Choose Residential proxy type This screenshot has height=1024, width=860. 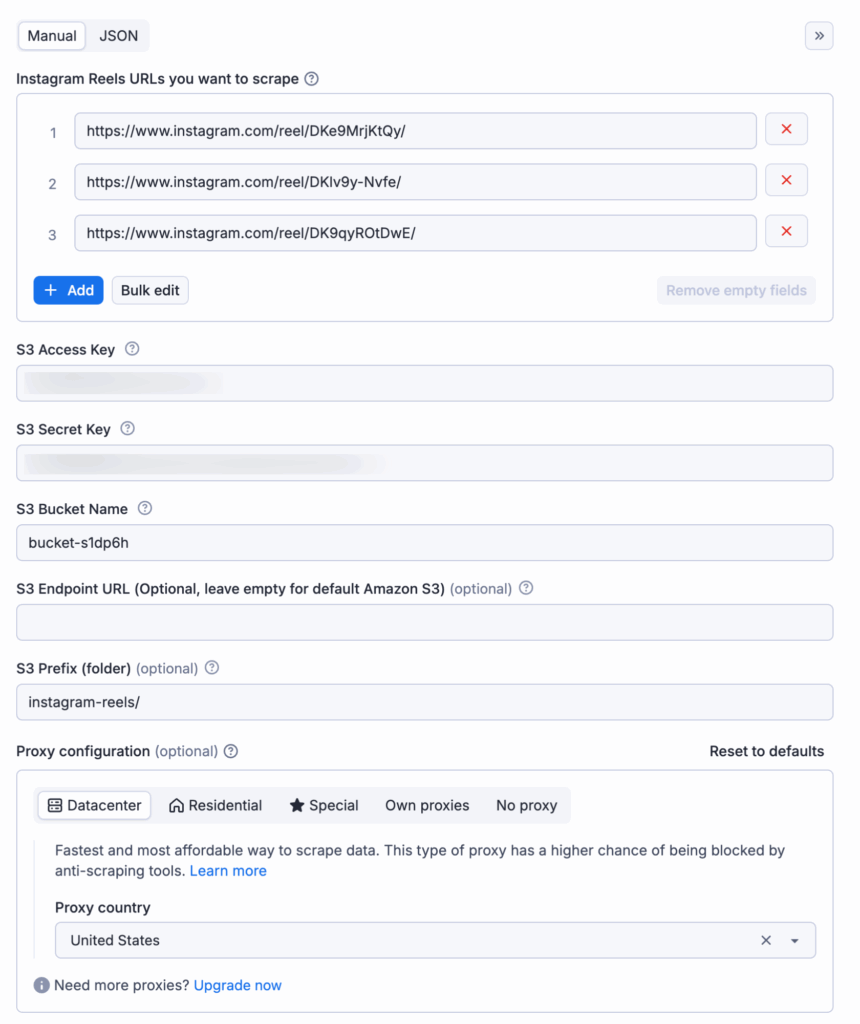[215, 805]
